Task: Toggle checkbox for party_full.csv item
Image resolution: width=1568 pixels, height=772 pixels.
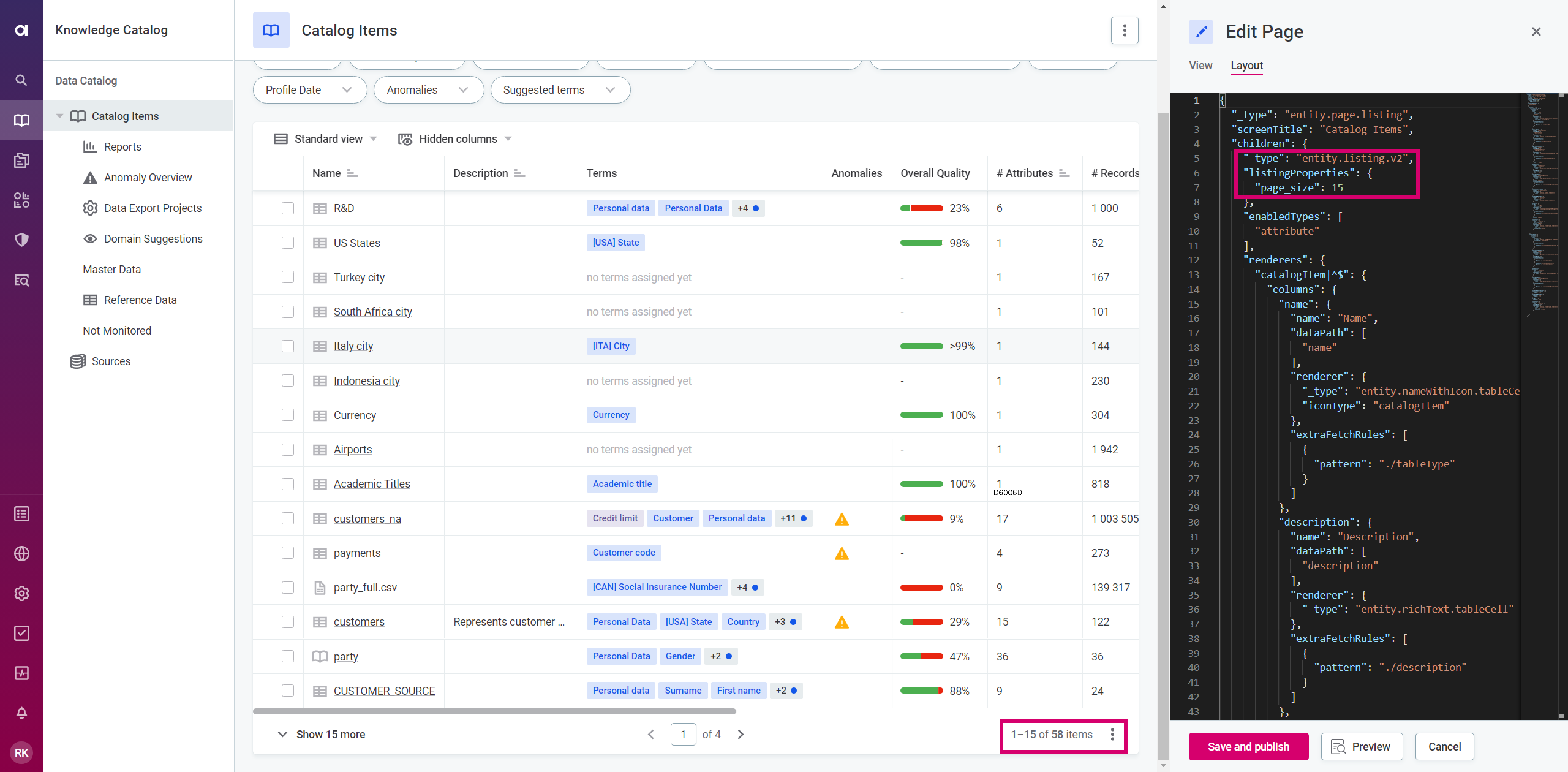Action: pos(288,587)
